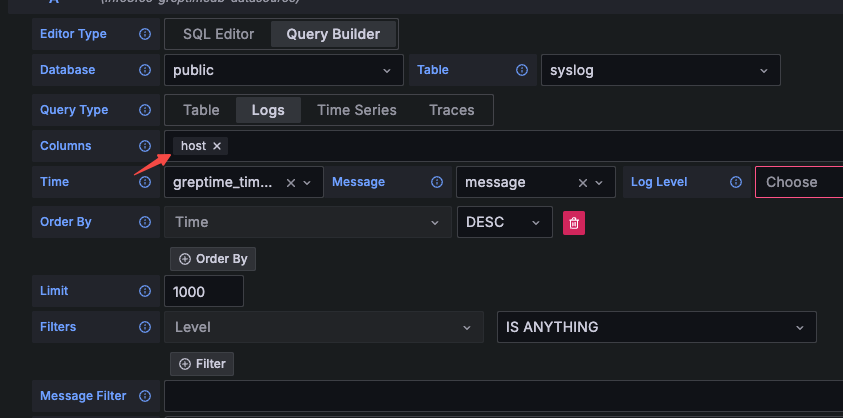The height and width of the screenshot is (418, 843).
Task: Click the add Filter button
Action: coord(202,364)
